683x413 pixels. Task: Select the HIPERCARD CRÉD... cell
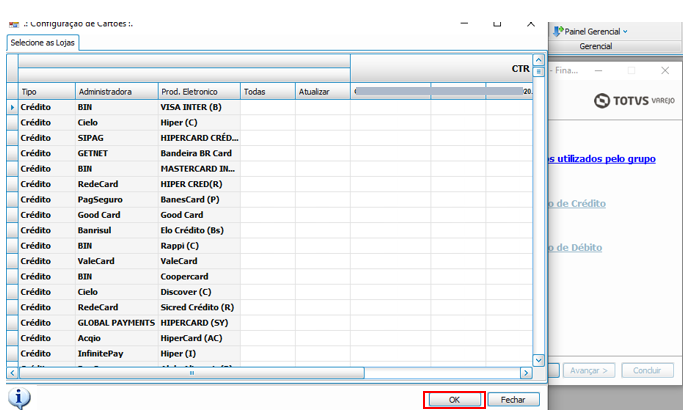(x=199, y=138)
